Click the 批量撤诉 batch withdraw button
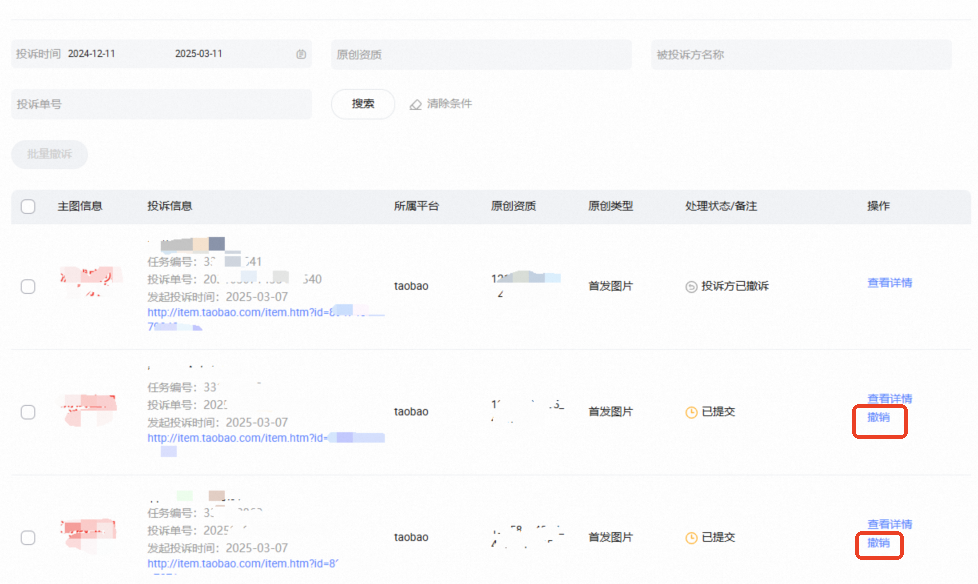The height and width of the screenshot is (584, 978). click(x=49, y=154)
